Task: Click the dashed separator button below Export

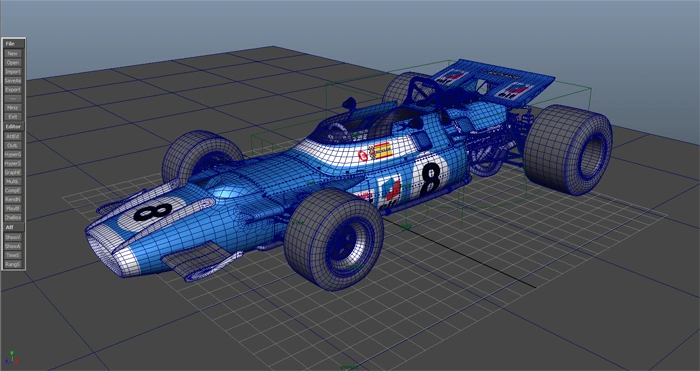Action: coord(13,99)
